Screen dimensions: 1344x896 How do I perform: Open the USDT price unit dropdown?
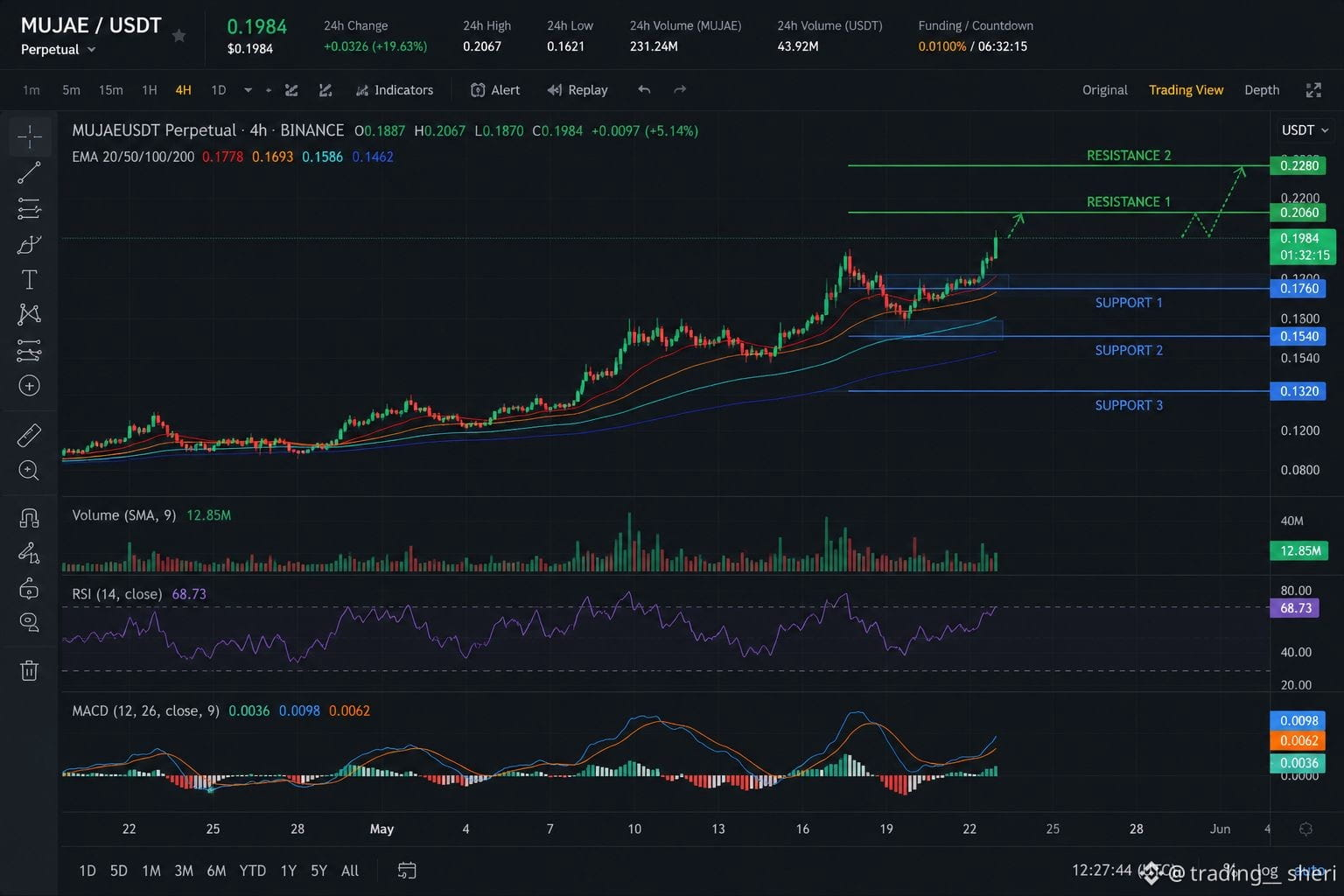click(1305, 130)
